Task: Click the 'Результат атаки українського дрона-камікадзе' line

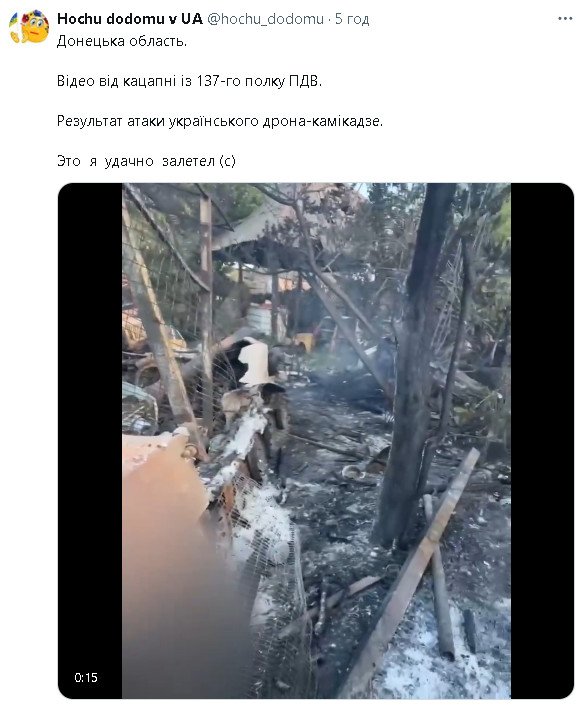Action: (220, 121)
